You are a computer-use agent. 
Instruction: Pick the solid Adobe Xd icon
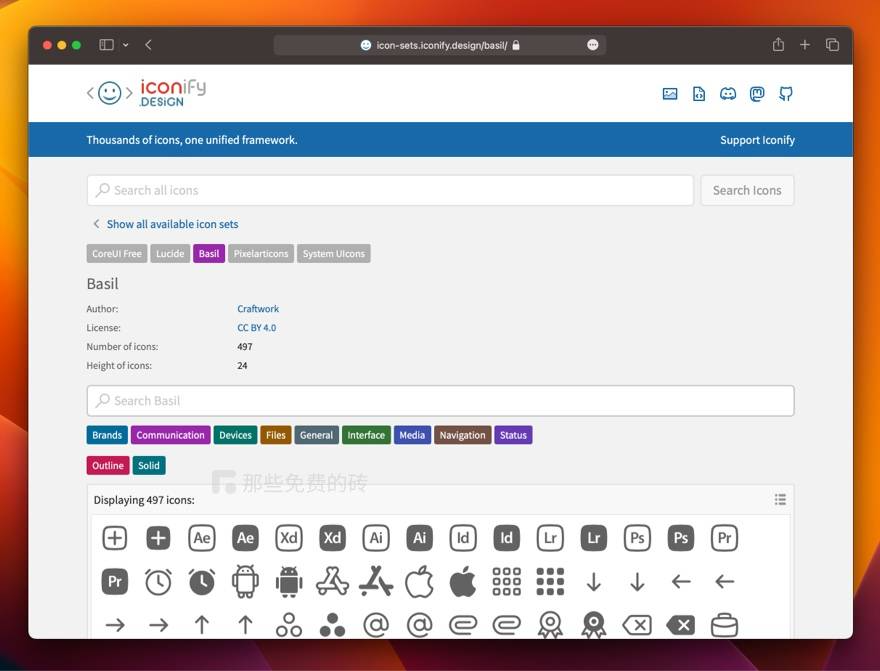tap(332, 538)
